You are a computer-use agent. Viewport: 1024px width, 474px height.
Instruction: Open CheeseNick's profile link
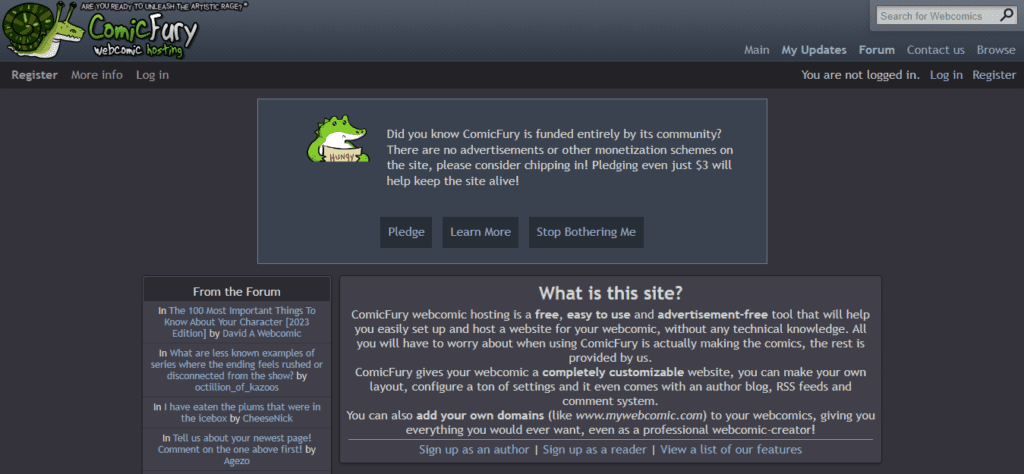tap(268, 418)
